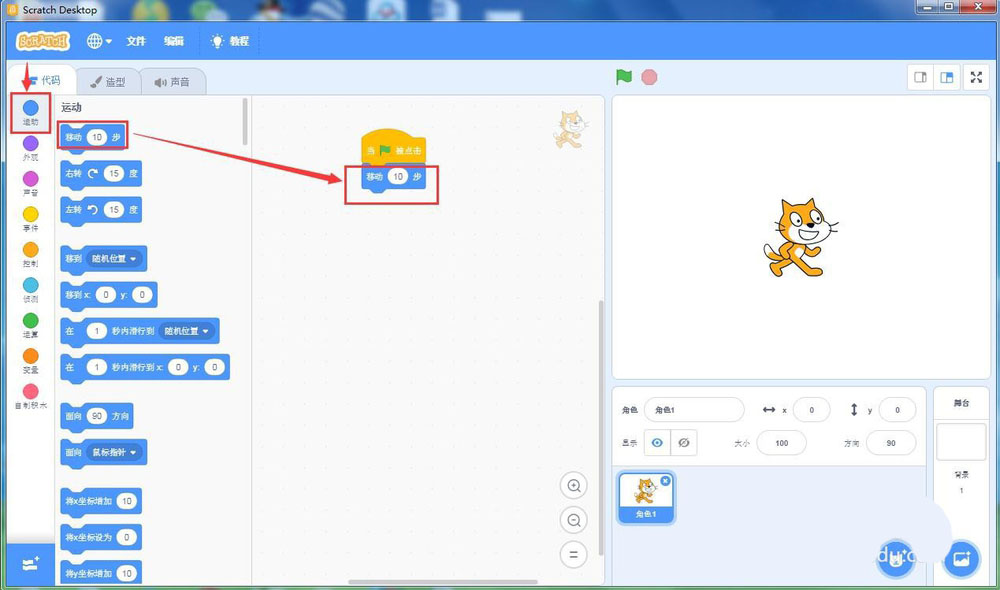Click the Add Extension button
The height and width of the screenshot is (590, 1000).
(30, 563)
